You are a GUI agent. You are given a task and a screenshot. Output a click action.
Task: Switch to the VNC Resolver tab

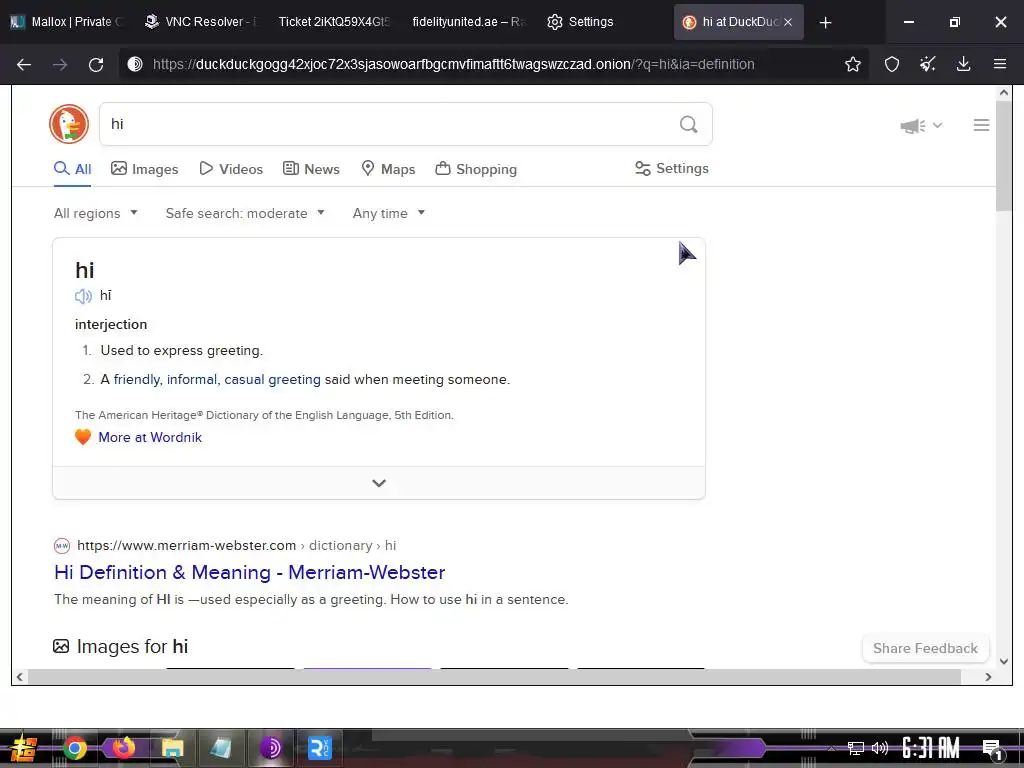200,22
